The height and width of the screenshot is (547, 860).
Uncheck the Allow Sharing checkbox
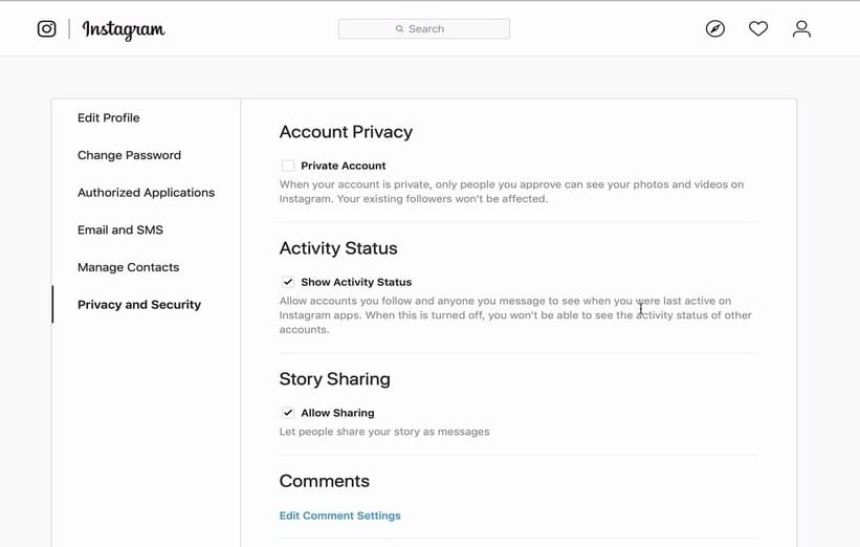pos(287,413)
